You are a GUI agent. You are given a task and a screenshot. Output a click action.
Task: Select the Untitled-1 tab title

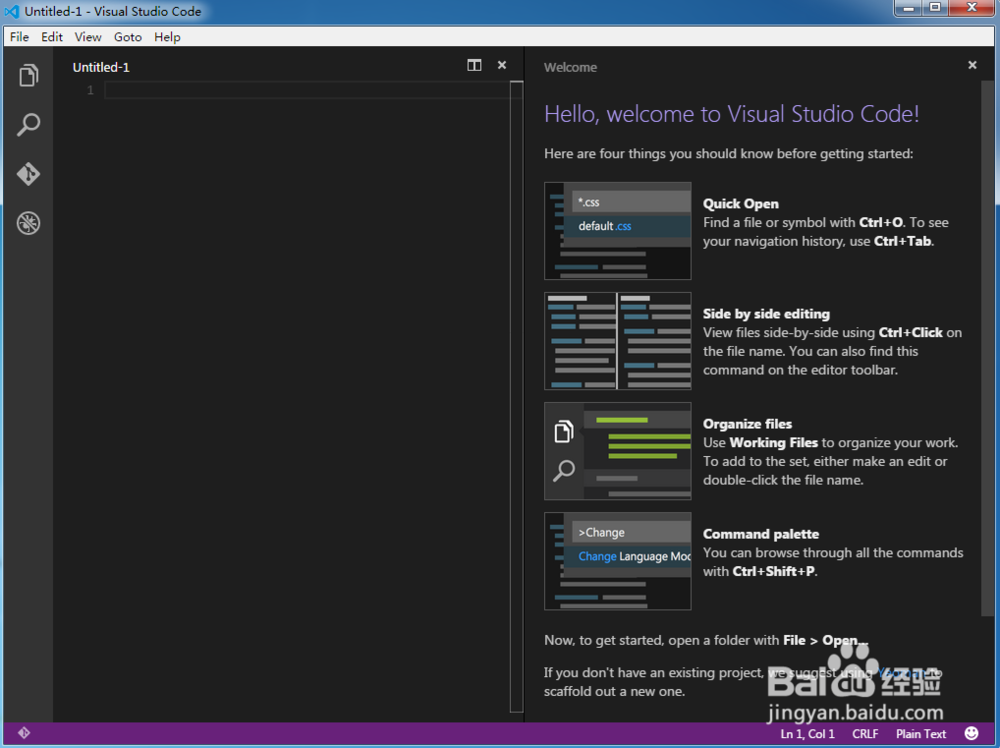click(x=101, y=67)
